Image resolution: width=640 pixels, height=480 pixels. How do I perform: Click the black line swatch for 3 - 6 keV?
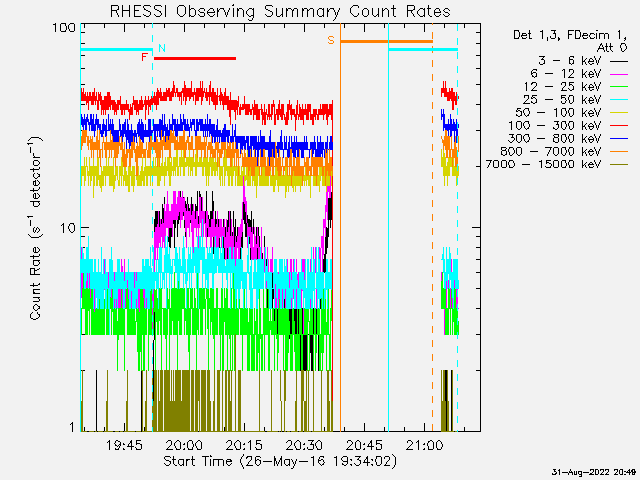[619, 62]
